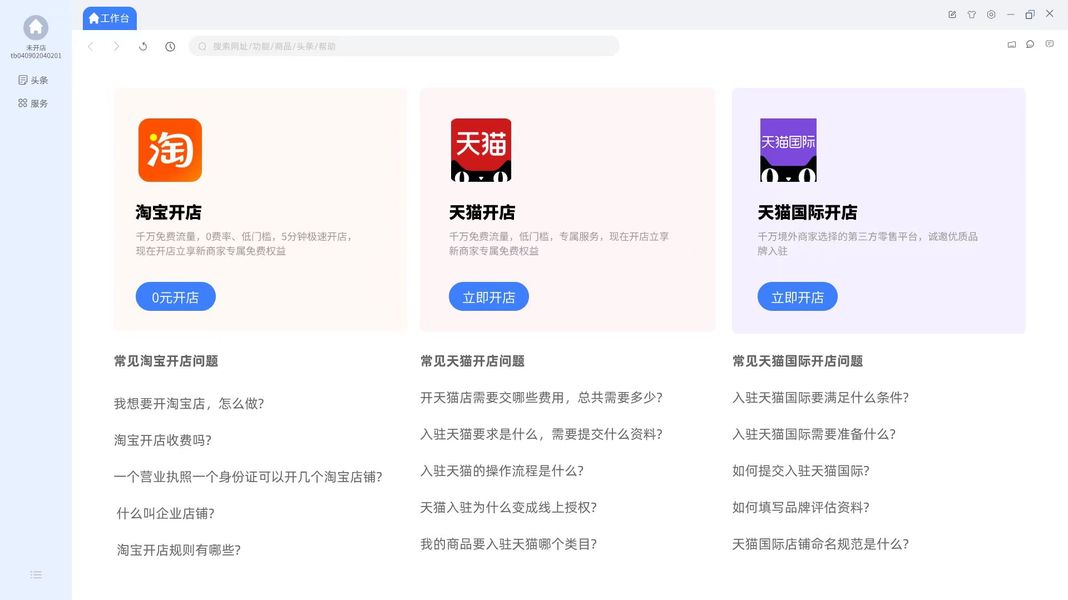
Task: Click the 常见淘宝开店问题 heading
Action: pyautogui.click(x=166, y=361)
